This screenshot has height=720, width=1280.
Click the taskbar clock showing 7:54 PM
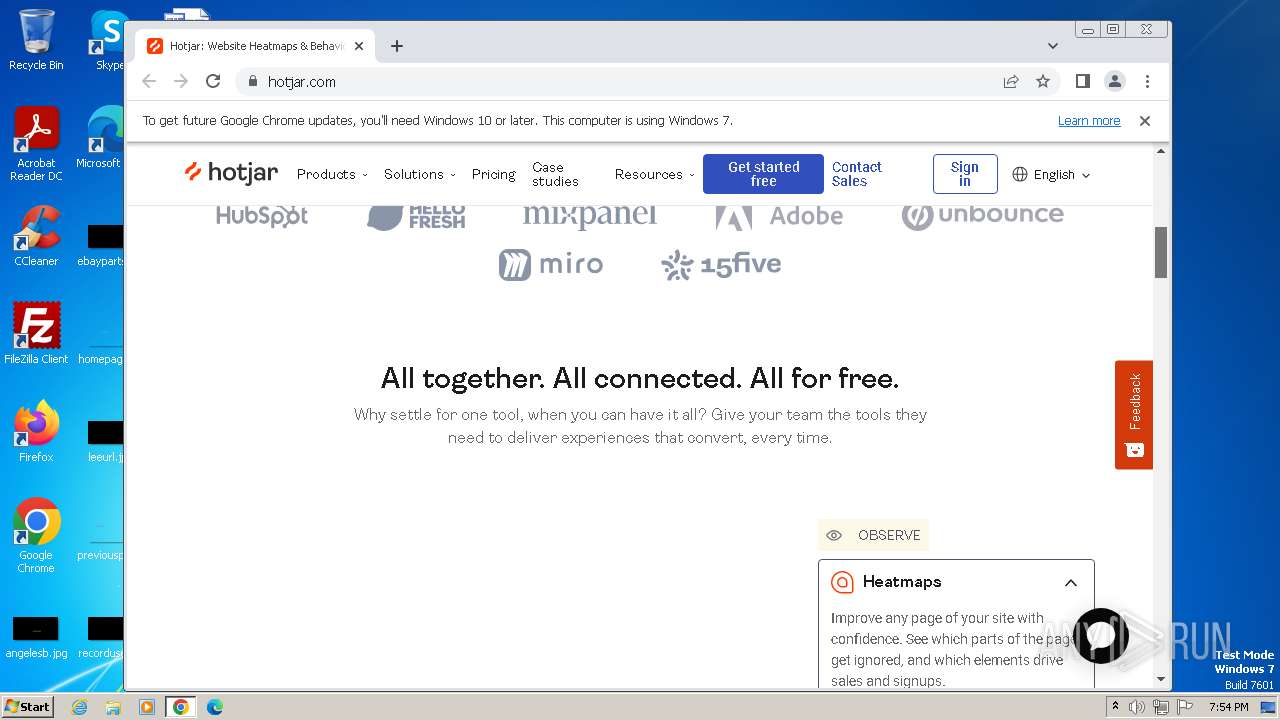(x=1228, y=707)
